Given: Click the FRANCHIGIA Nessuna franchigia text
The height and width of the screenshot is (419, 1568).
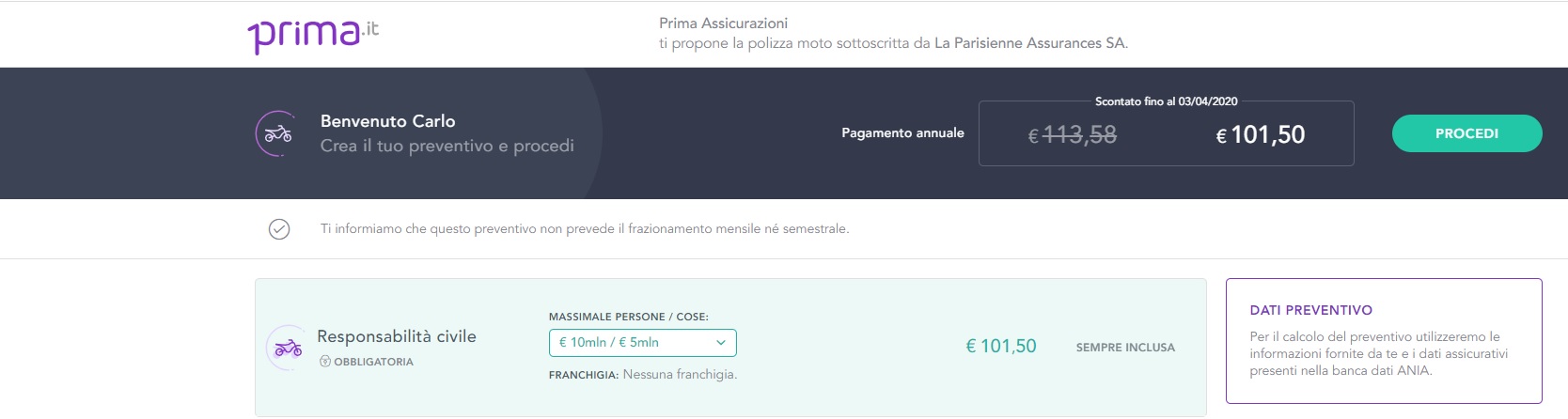Looking at the screenshot, I should pos(643,375).
